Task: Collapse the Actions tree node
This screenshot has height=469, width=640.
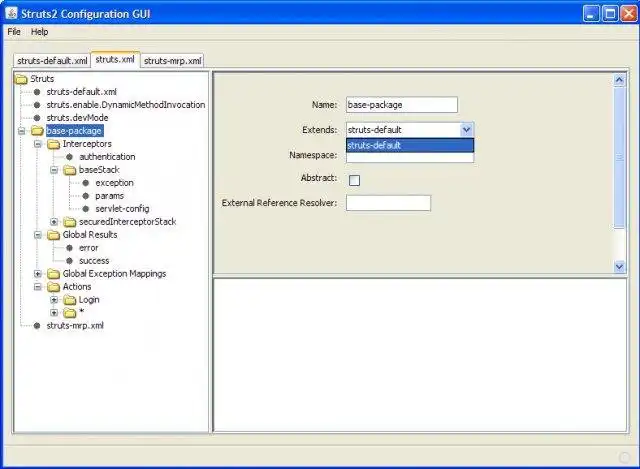Action: click(38, 287)
